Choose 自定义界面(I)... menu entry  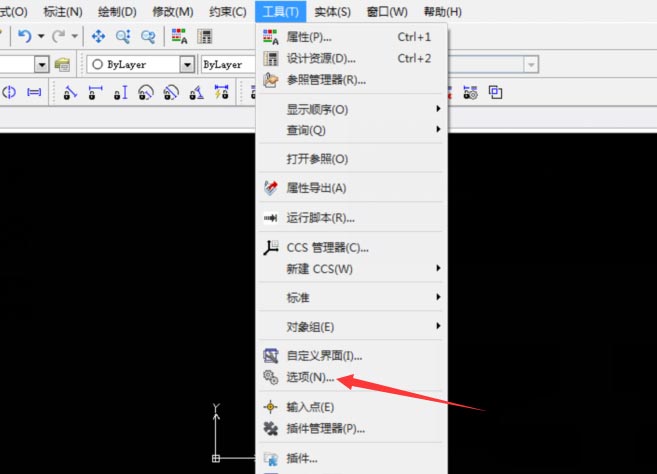pos(352,356)
